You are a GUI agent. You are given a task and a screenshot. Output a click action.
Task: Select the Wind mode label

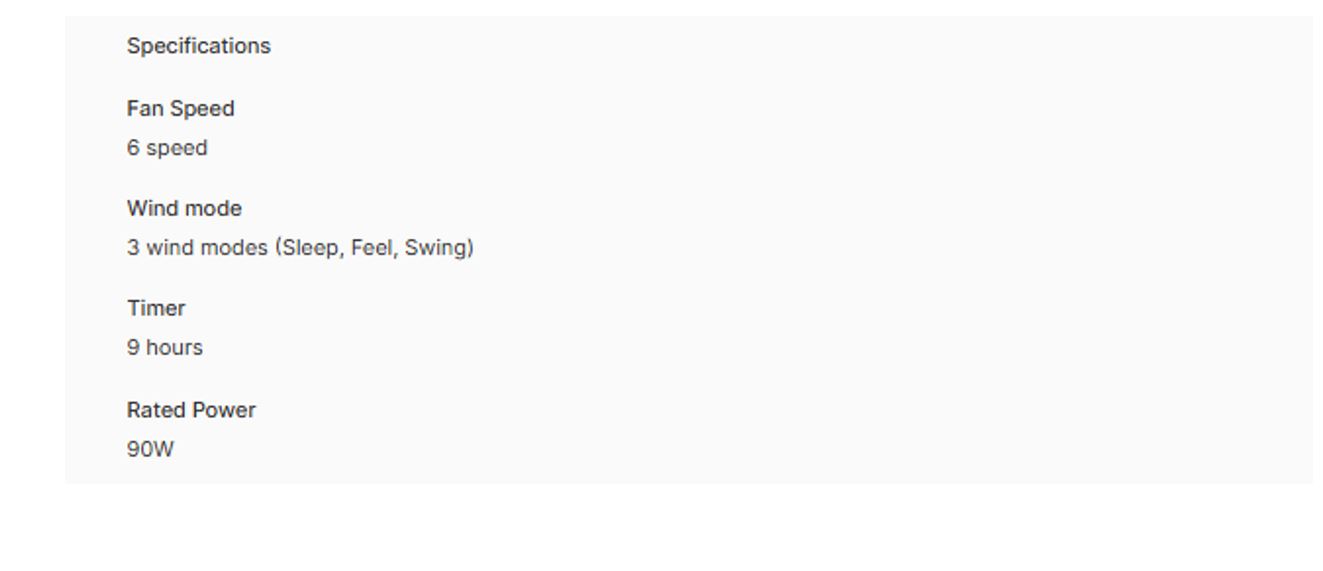point(184,209)
